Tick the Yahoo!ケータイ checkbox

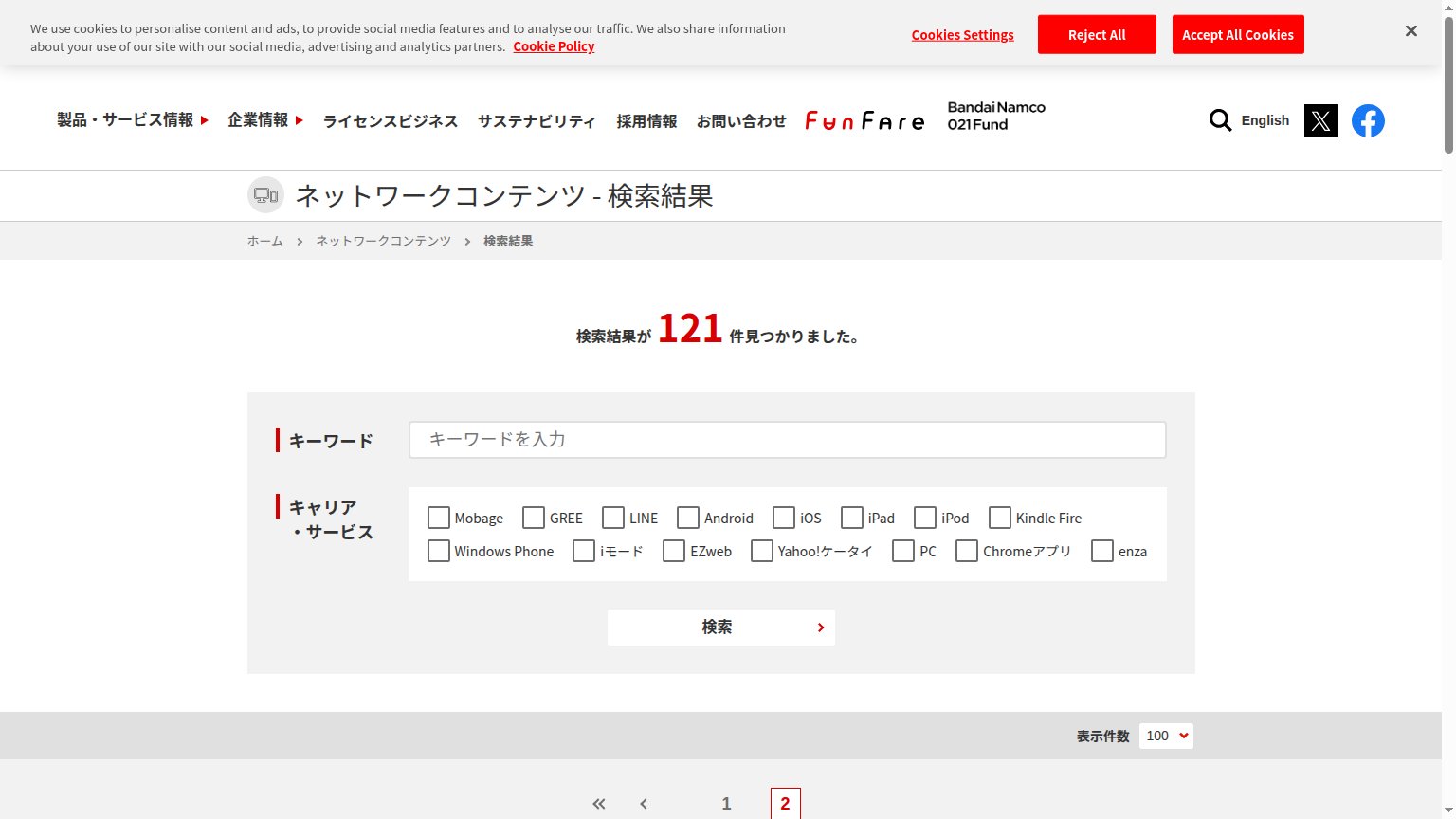click(762, 551)
